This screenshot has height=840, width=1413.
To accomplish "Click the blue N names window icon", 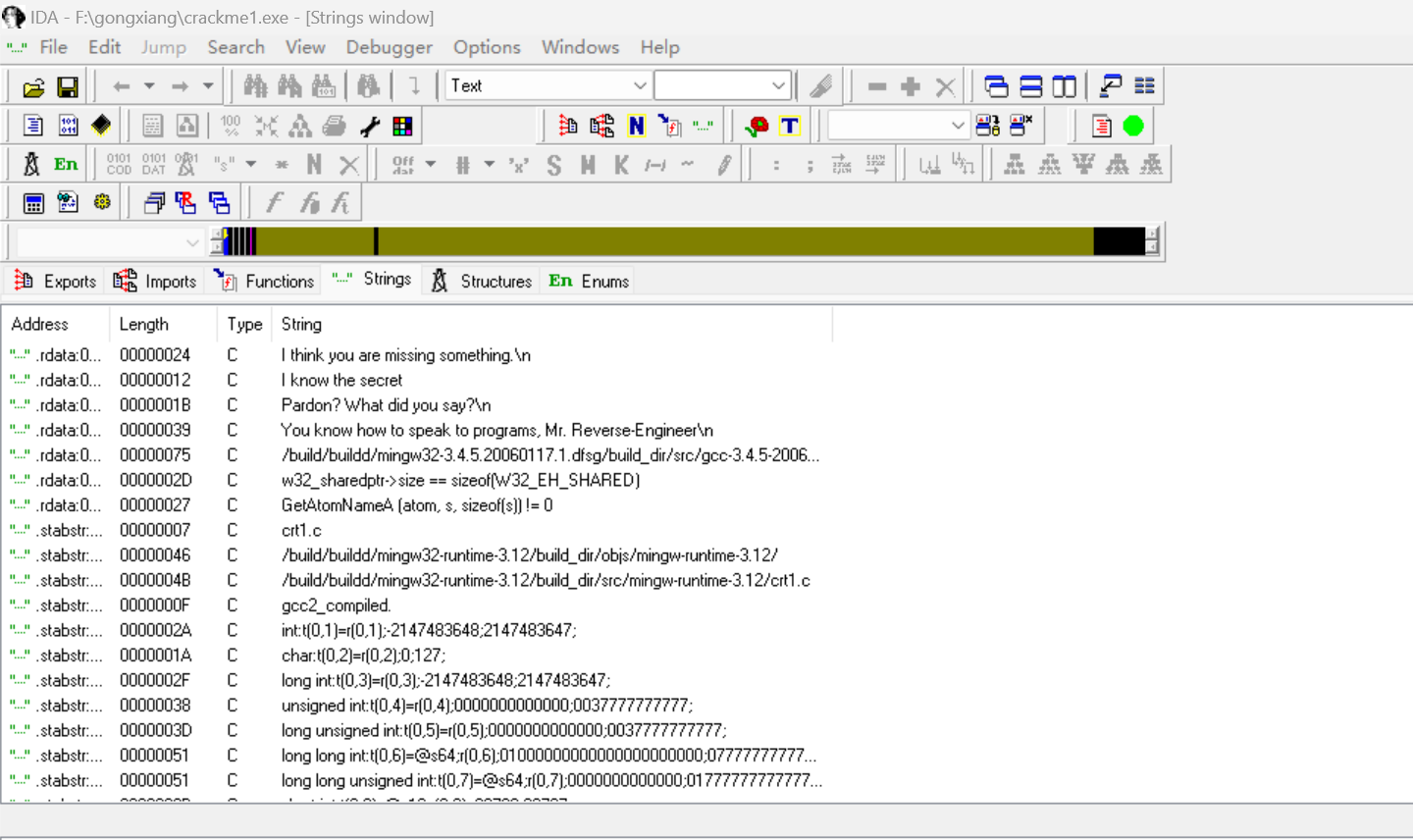I will [637, 126].
